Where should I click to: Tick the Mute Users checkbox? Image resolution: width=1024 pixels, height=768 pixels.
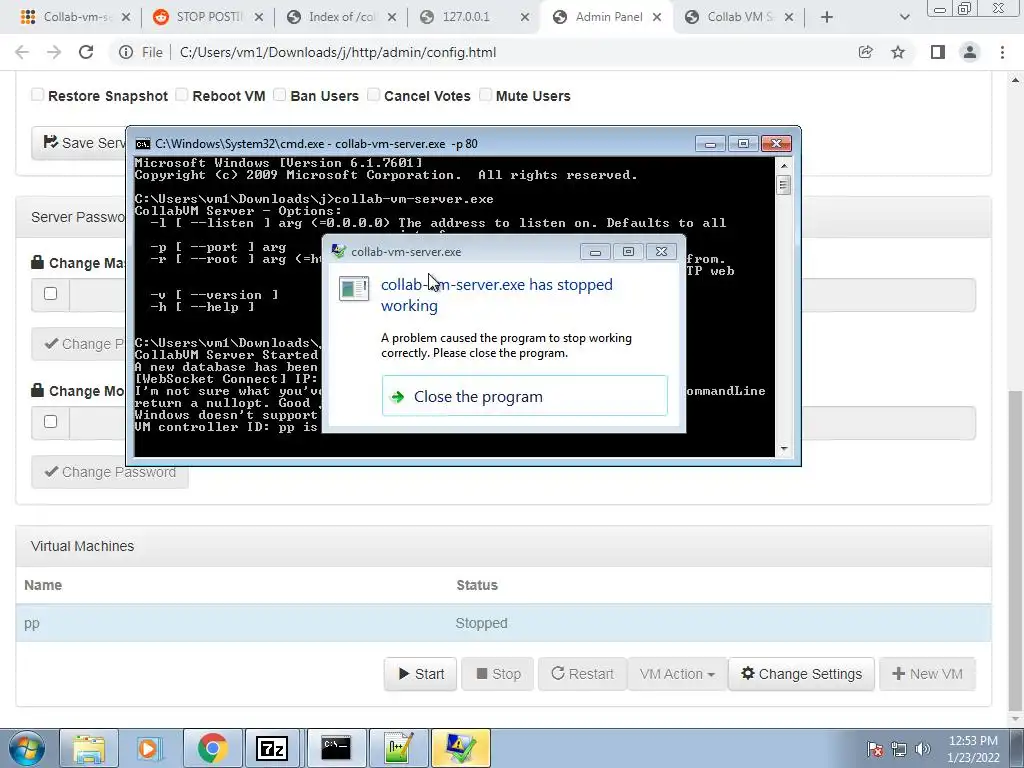click(x=485, y=95)
